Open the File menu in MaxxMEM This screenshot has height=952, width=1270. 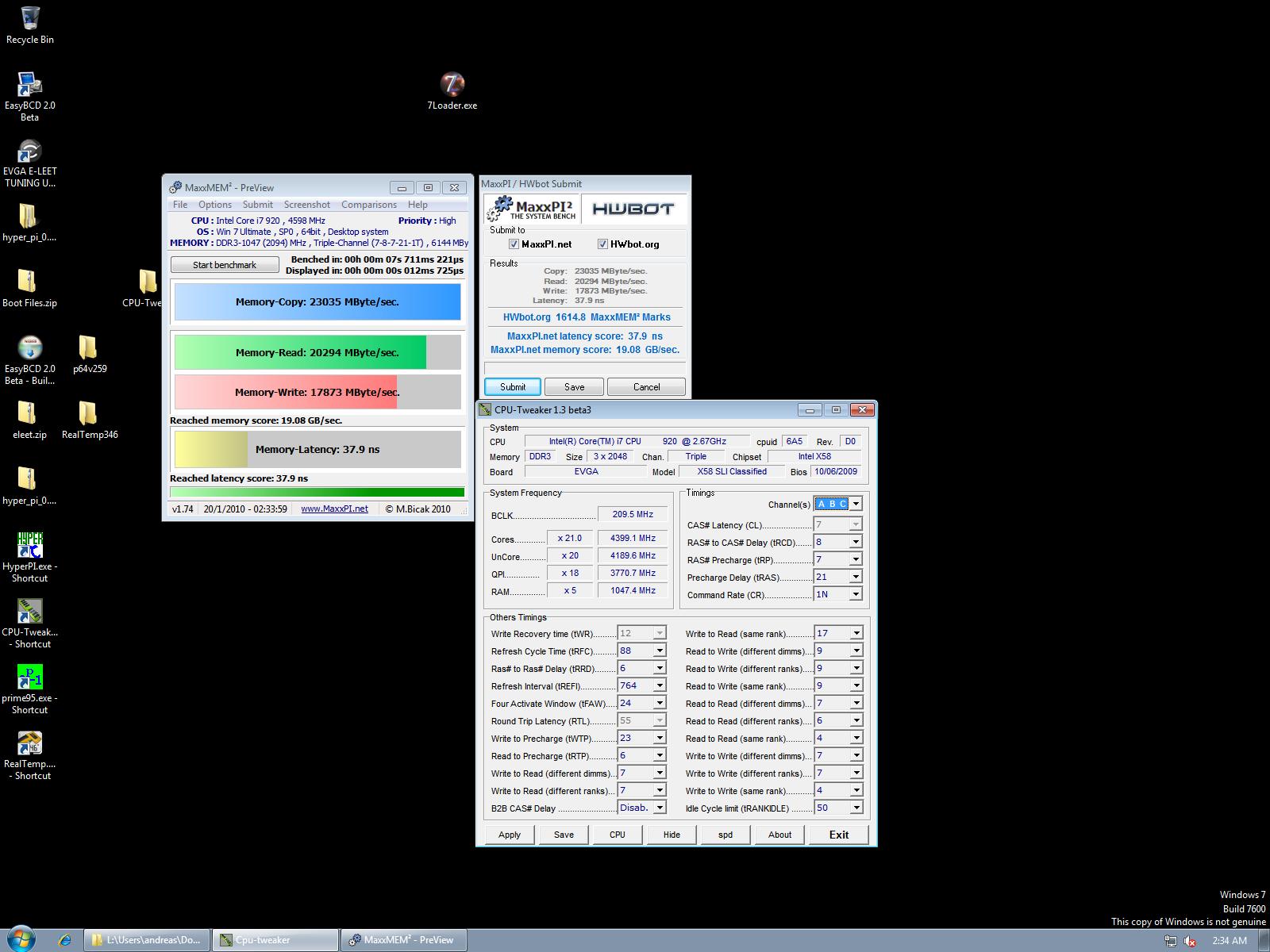click(180, 205)
